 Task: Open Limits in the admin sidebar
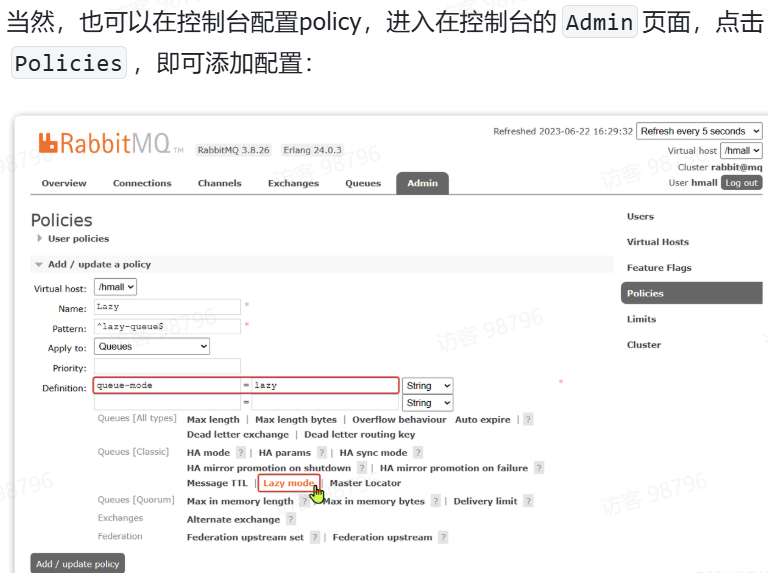pyautogui.click(x=641, y=319)
